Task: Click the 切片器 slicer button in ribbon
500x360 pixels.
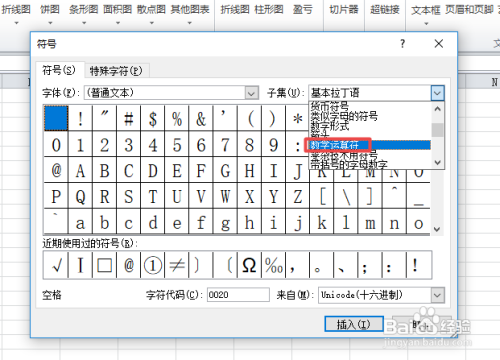Action: pyautogui.click(x=344, y=9)
